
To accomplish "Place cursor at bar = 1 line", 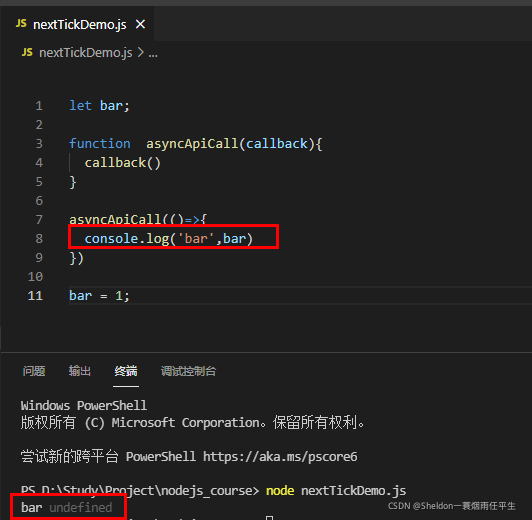I will pyautogui.click(x=99, y=295).
